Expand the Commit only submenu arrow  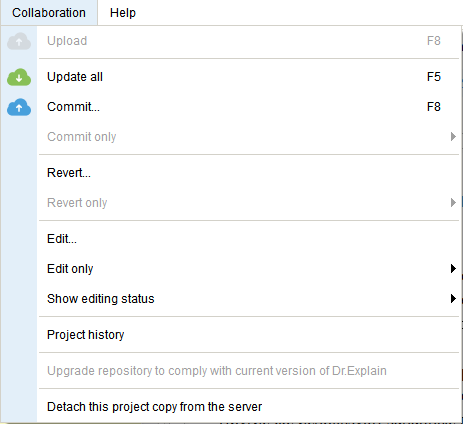[453, 137]
